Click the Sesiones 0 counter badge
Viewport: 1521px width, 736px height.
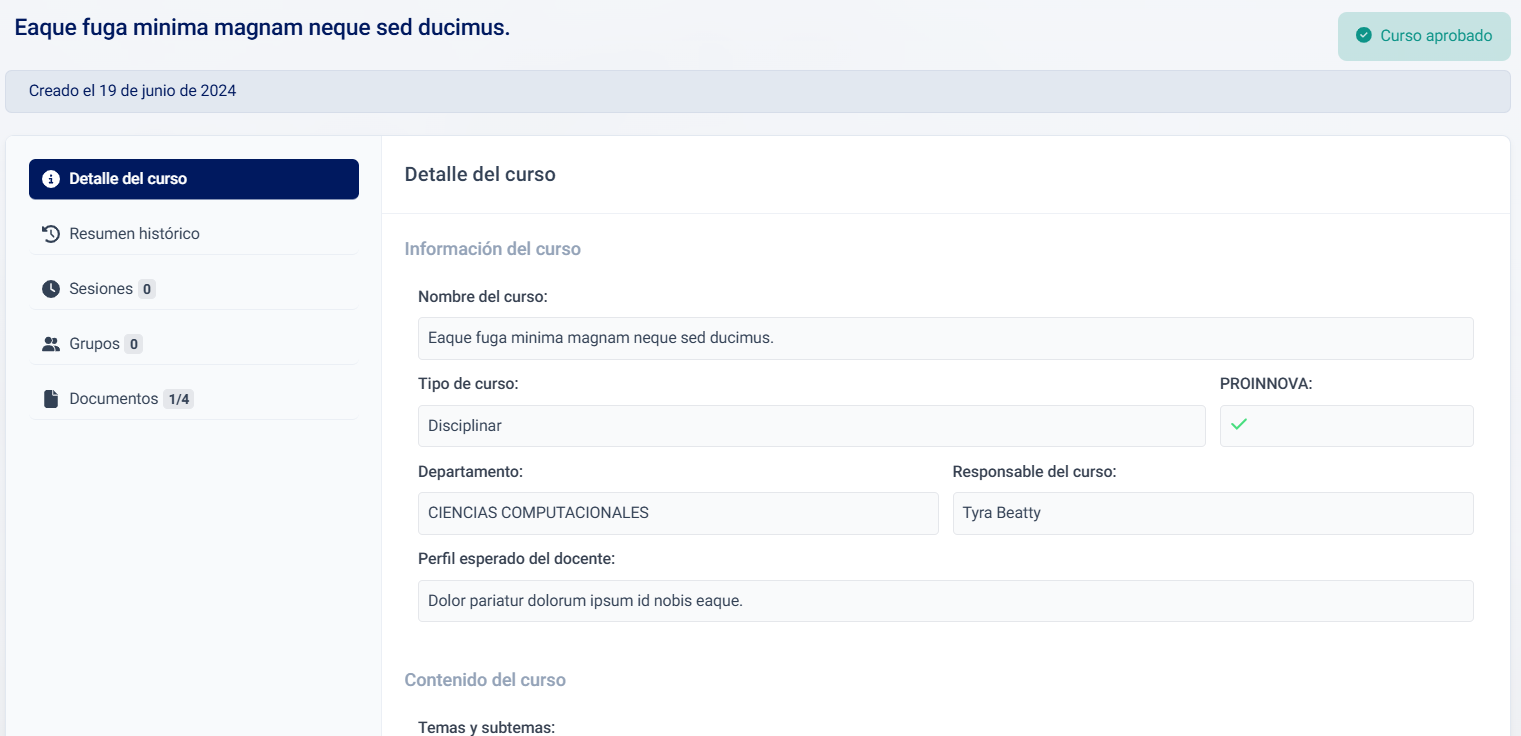pos(147,289)
